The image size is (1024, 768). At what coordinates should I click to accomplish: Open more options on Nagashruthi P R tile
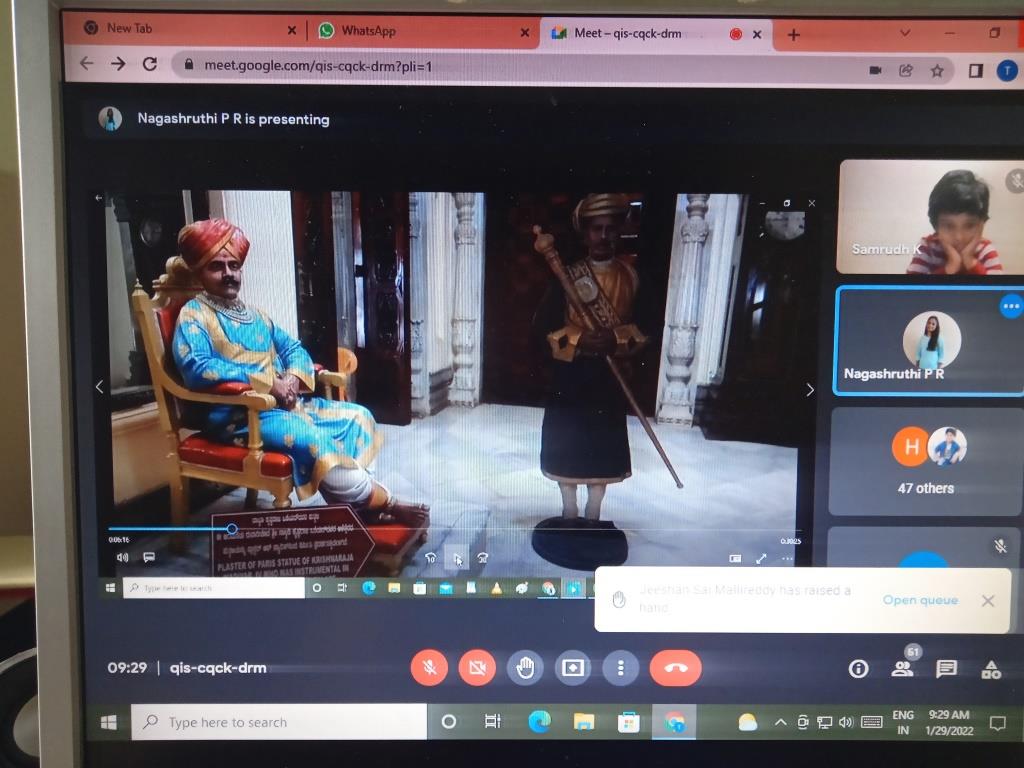(1011, 306)
